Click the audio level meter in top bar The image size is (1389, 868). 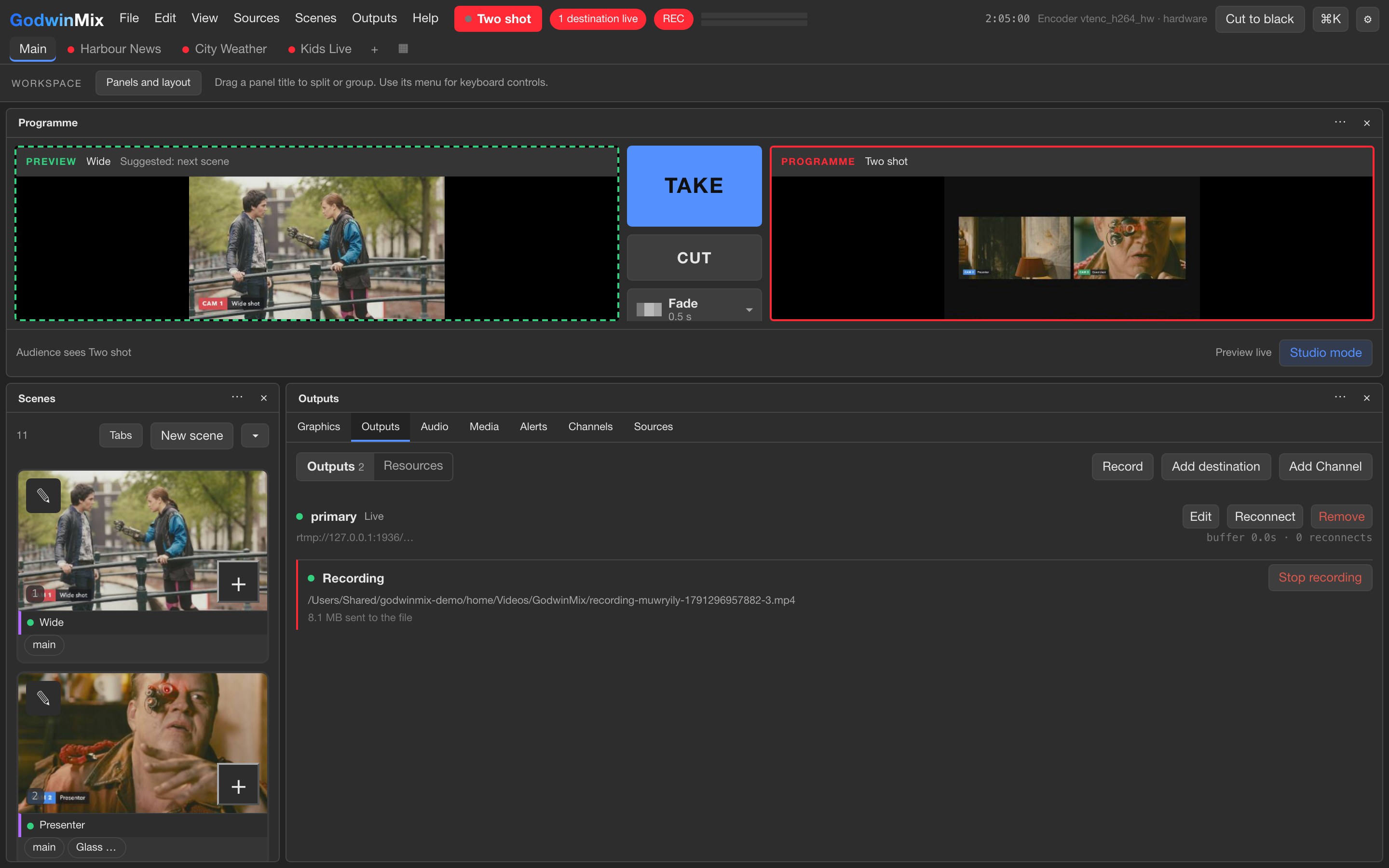(x=754, y=19)
